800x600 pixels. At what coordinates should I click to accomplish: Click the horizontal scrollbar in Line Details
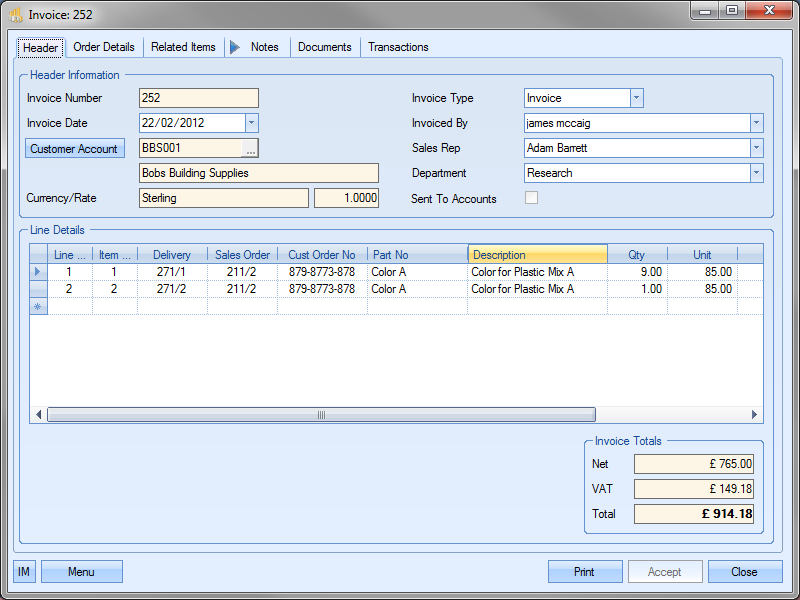321,415
